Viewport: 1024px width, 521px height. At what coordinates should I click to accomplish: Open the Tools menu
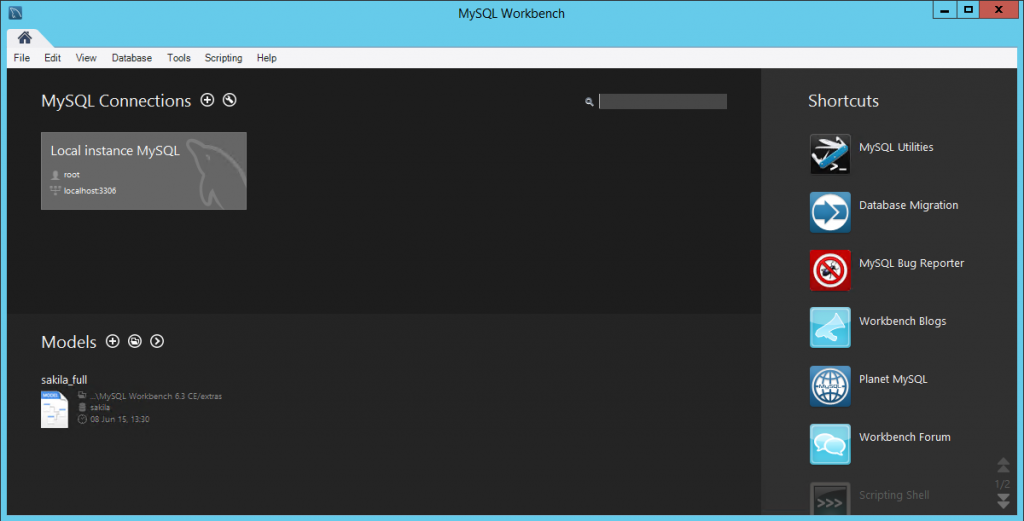pos(178,58)
